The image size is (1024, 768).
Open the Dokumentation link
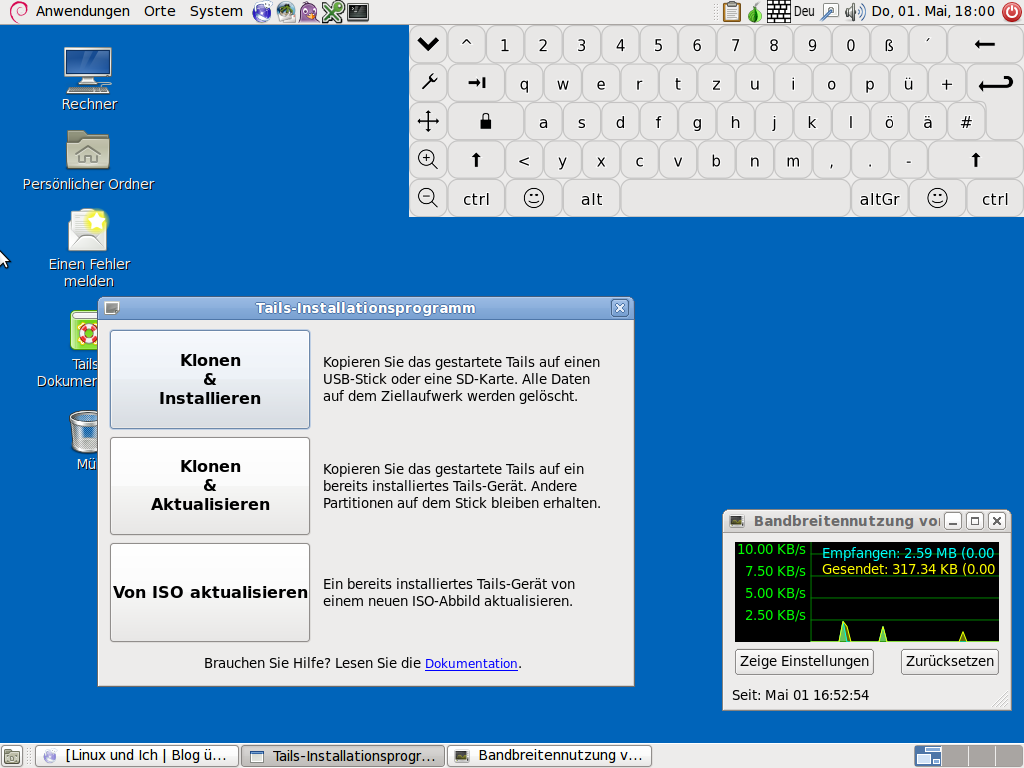471,663
